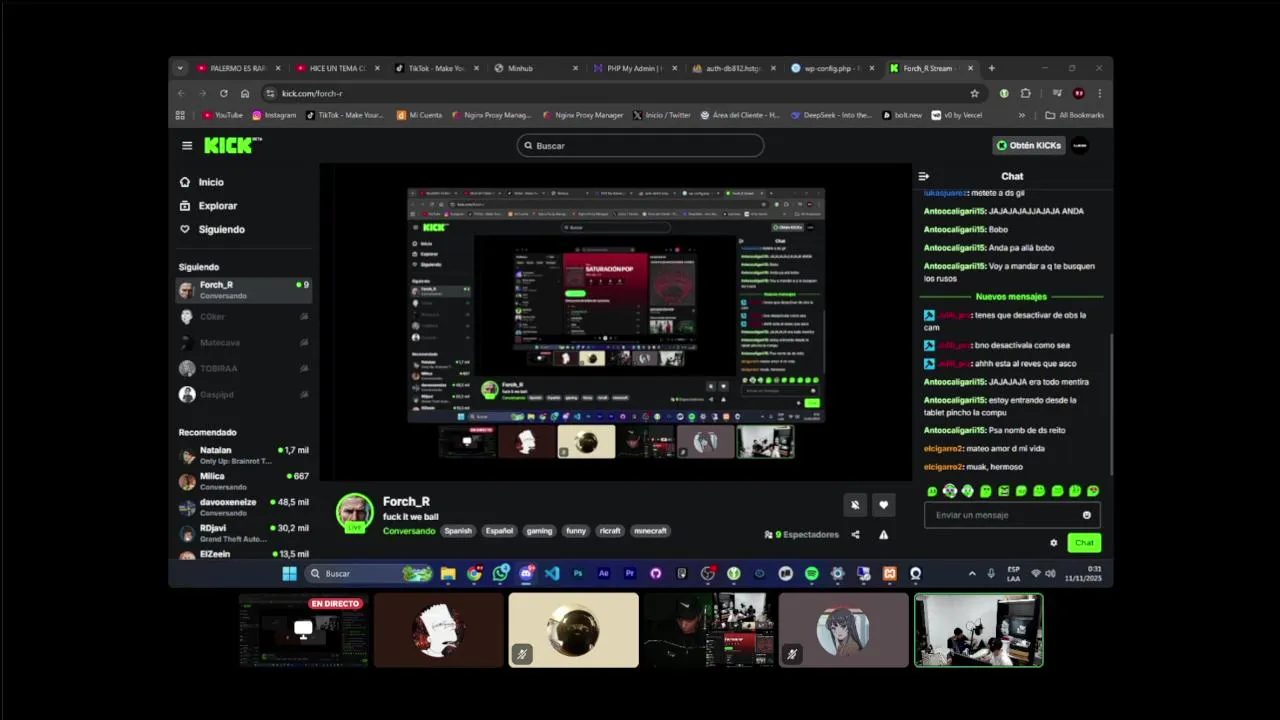Open tab search dropdown arrow
1280x720 pixels.
(180, 68)
